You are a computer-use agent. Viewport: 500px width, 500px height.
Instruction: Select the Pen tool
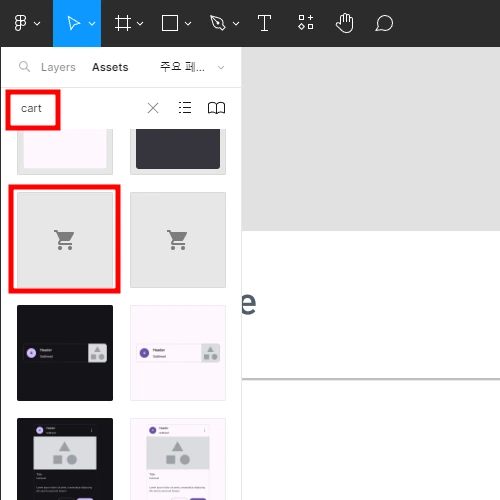click(x=218, y=23)
